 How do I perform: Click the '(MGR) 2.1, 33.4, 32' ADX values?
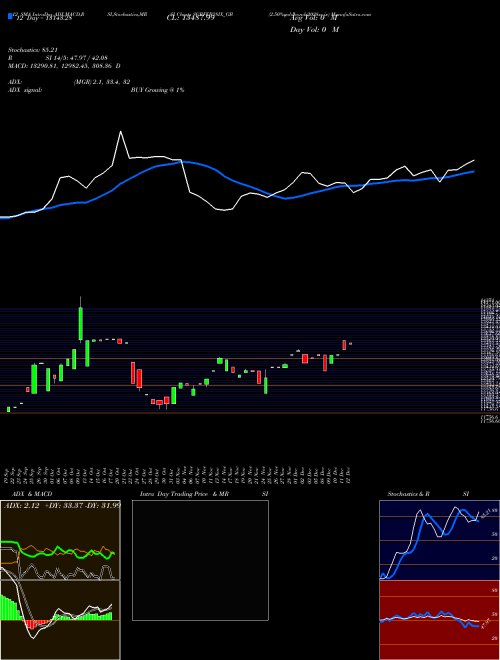[x=102, y=82]
